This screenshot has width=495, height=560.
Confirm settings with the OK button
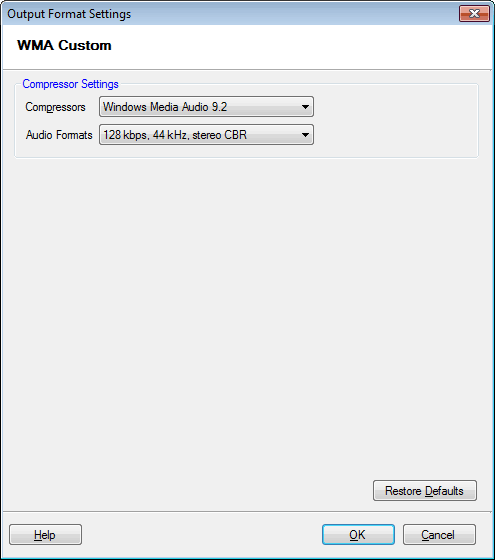(358, 535)
